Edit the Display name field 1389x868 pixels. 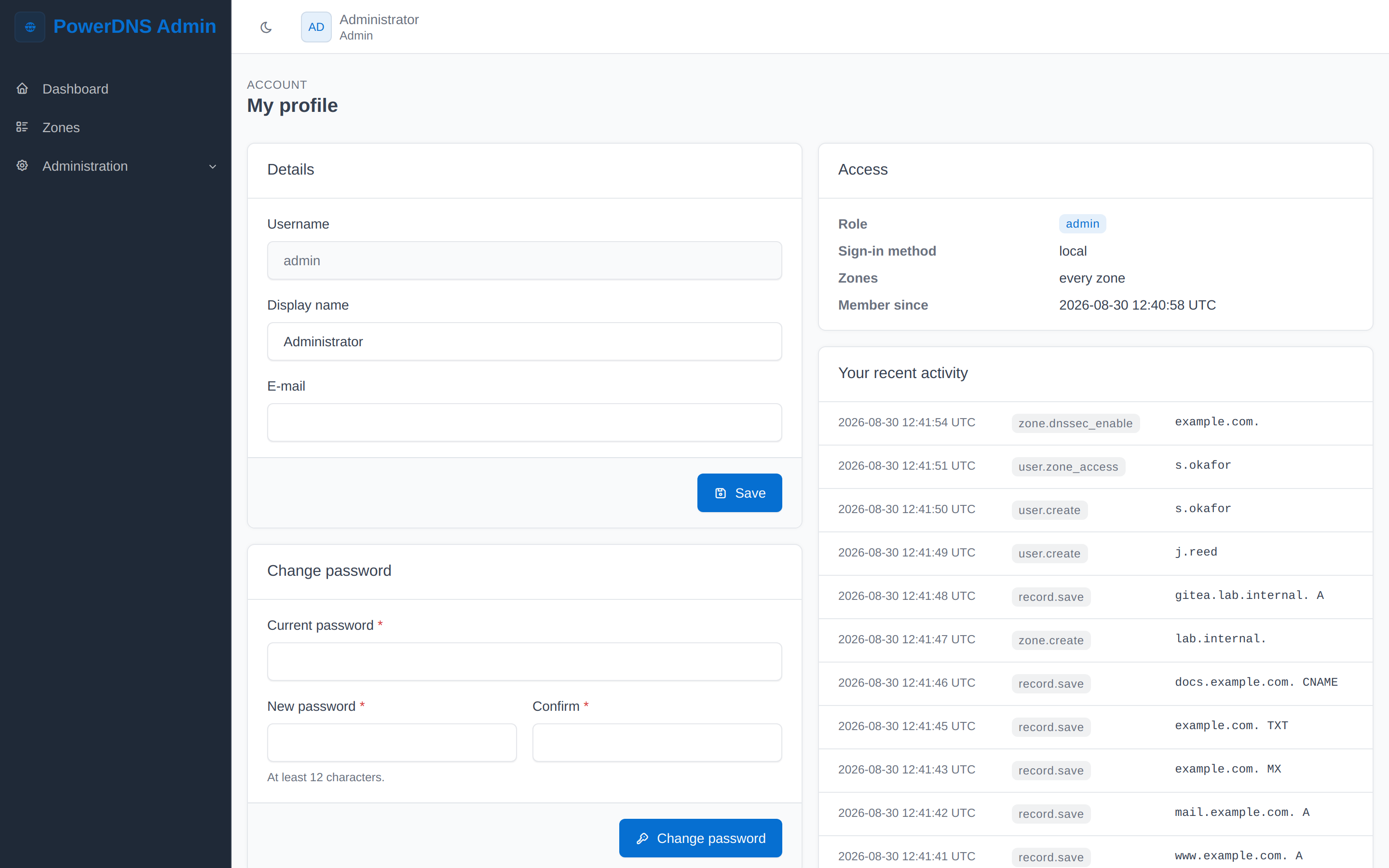coord(524,341)
